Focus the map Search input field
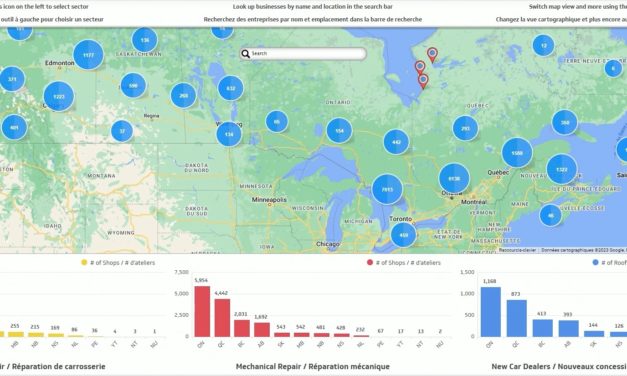The height and width of the screenshot is (376, 627). (304, 54)
